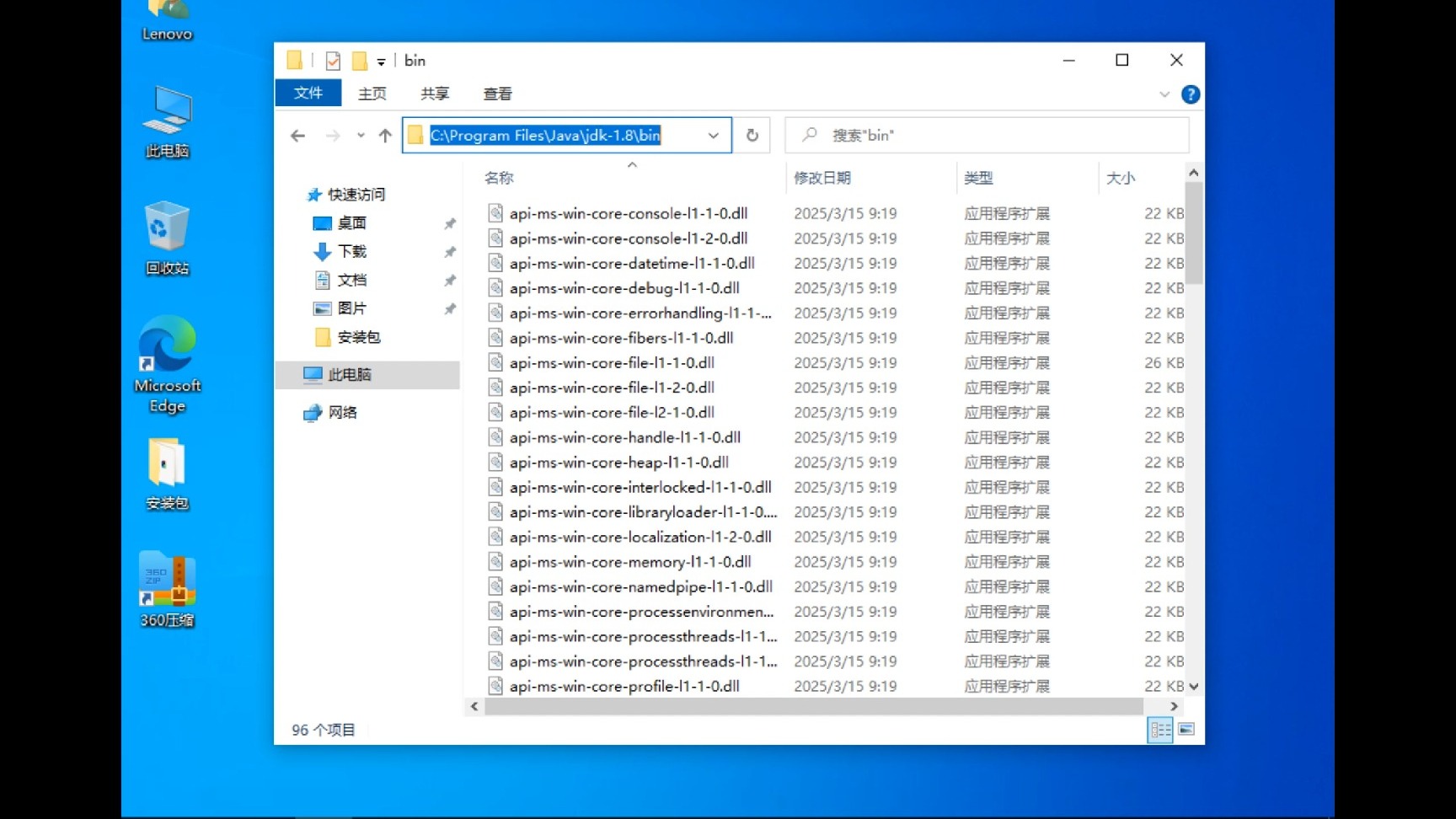
Task: Select 安装包 in the navigation pane
Action: click(347, 337)
